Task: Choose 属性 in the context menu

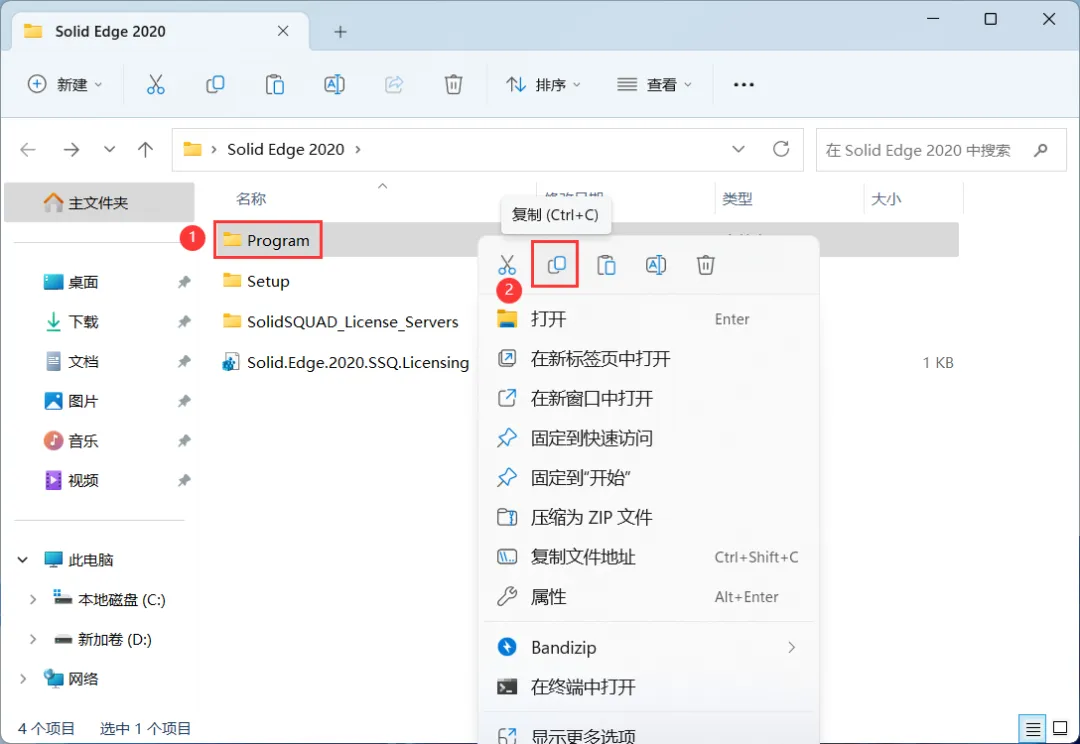Action: coord(649,597)
